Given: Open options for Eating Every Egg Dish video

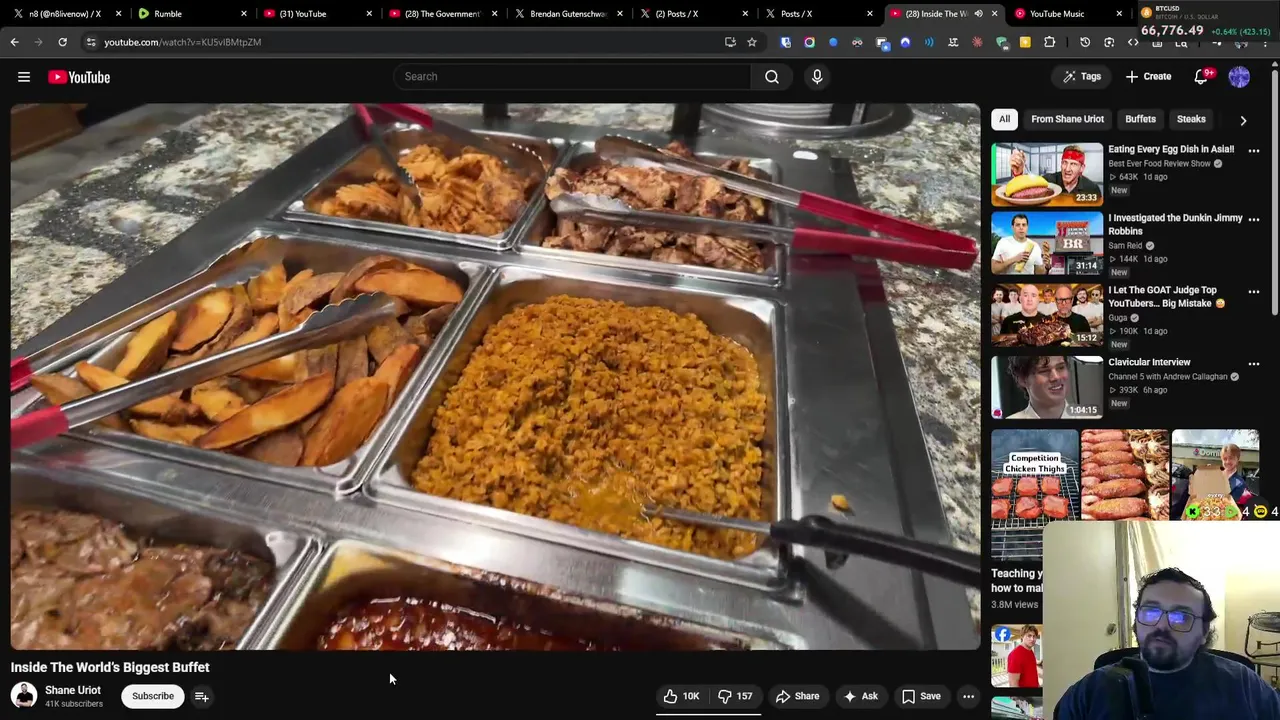Looking at the screenshot, I should 1254,151.
